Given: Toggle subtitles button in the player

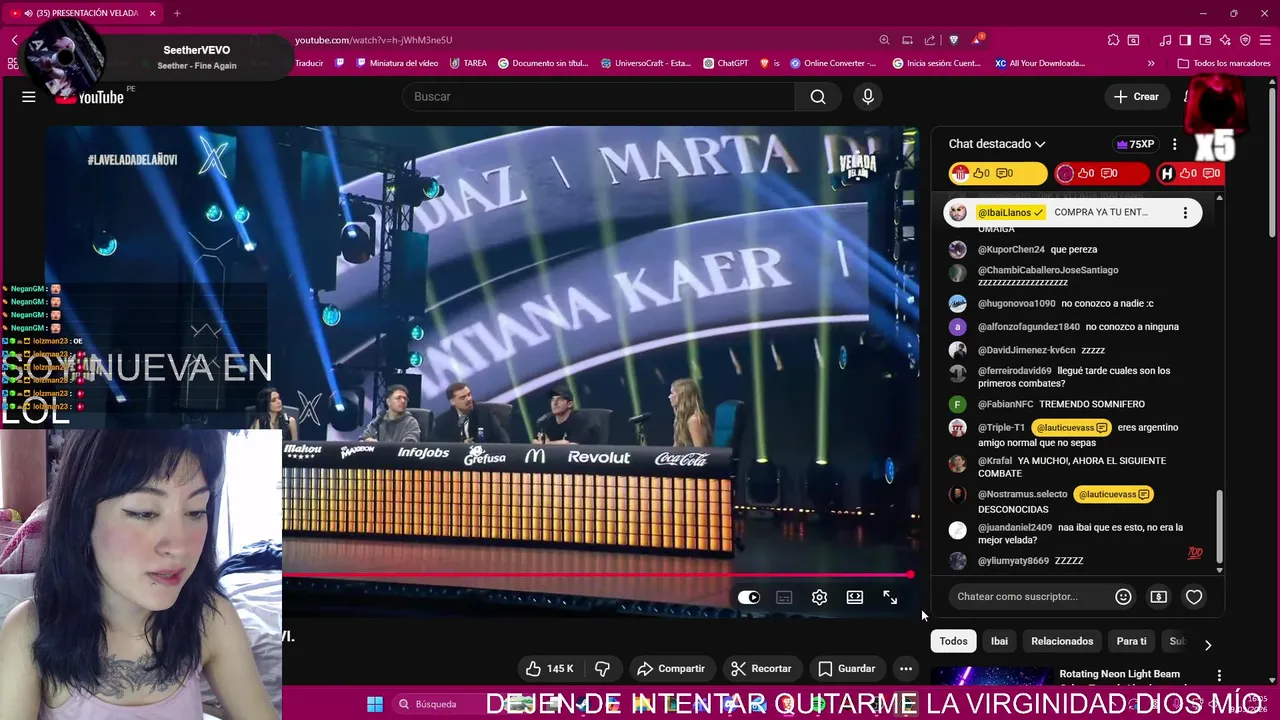Looking at the screenshot, I should [784, 597].
